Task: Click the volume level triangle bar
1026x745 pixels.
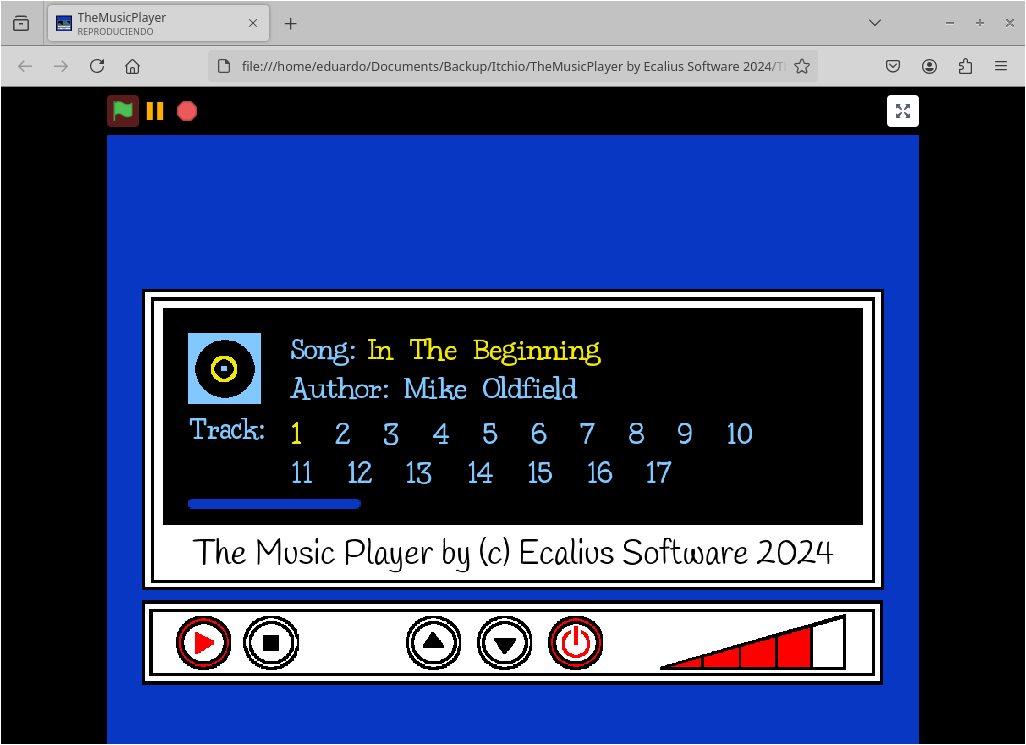Action: coord(753,642)
